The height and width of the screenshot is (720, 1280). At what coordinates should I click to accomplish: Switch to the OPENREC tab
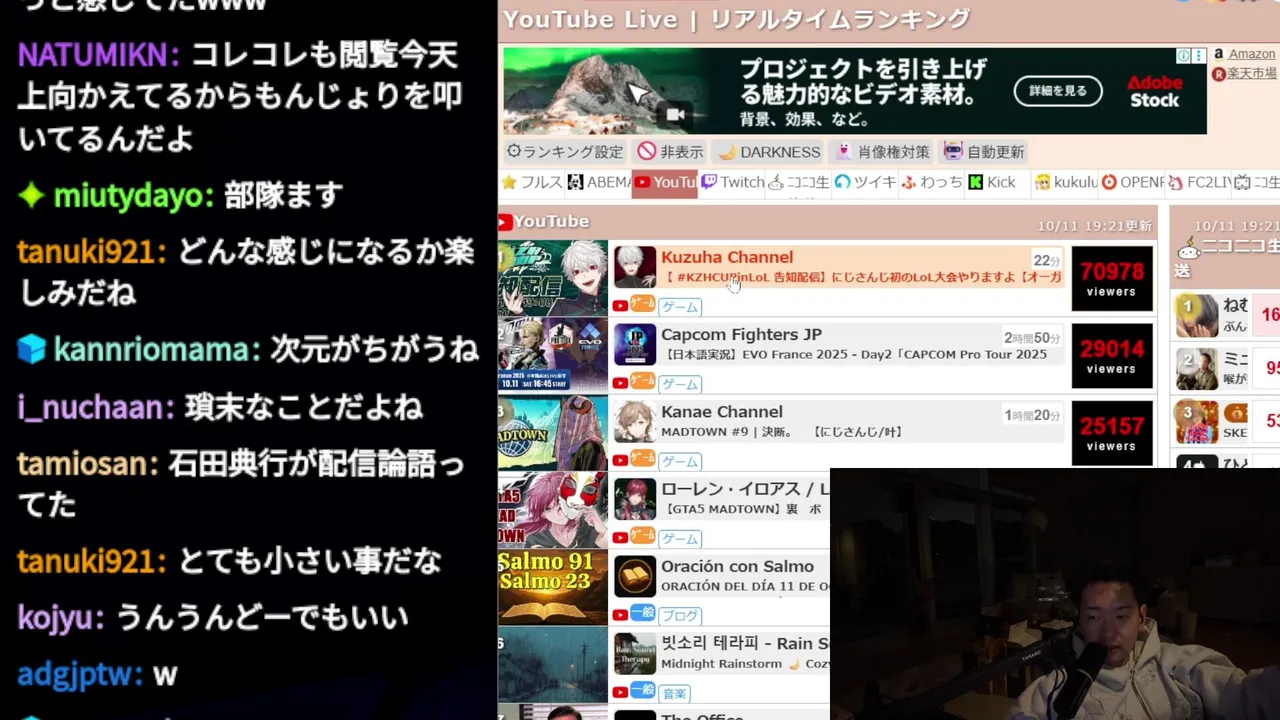tap(1133, 182)
